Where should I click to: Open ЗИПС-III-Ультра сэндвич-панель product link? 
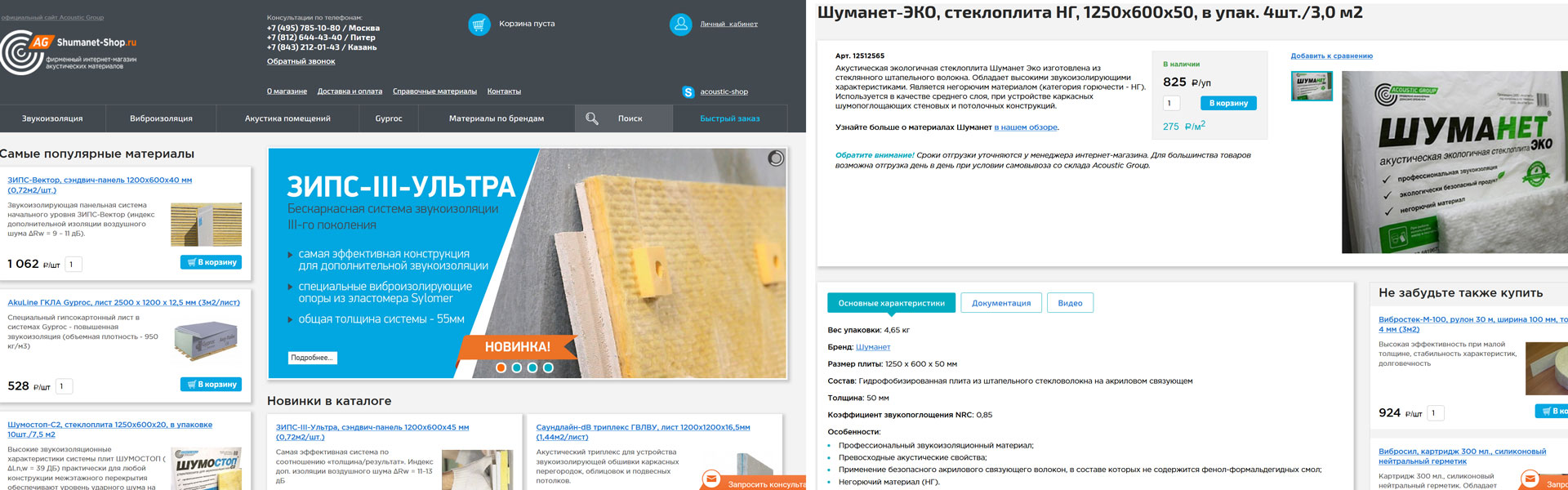[x=372, y=432]
